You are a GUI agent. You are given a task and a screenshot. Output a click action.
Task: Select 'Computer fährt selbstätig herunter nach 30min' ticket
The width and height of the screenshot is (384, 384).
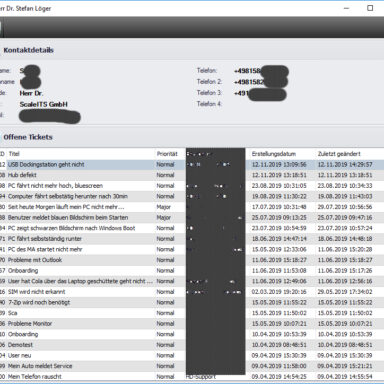[192, 196]
